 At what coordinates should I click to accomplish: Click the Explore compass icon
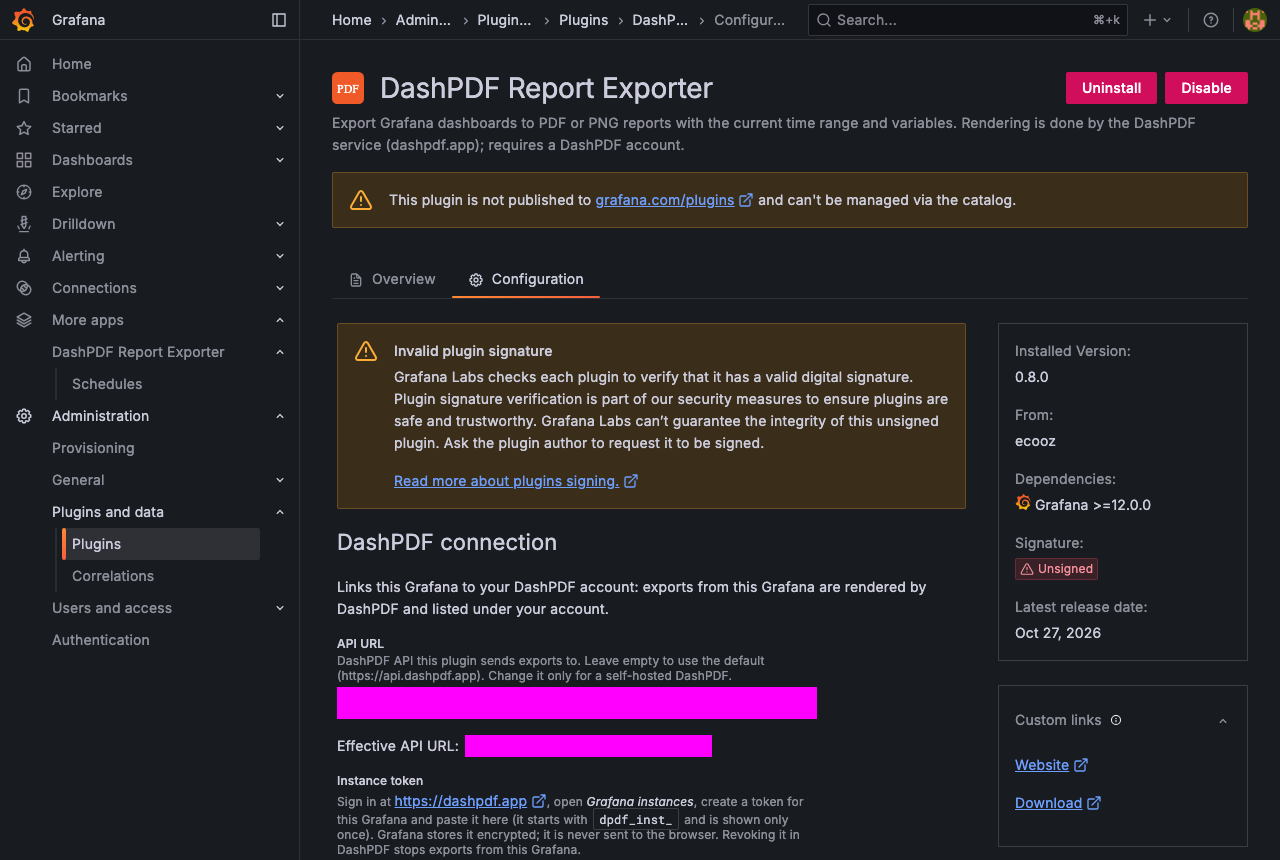[24, 192]
